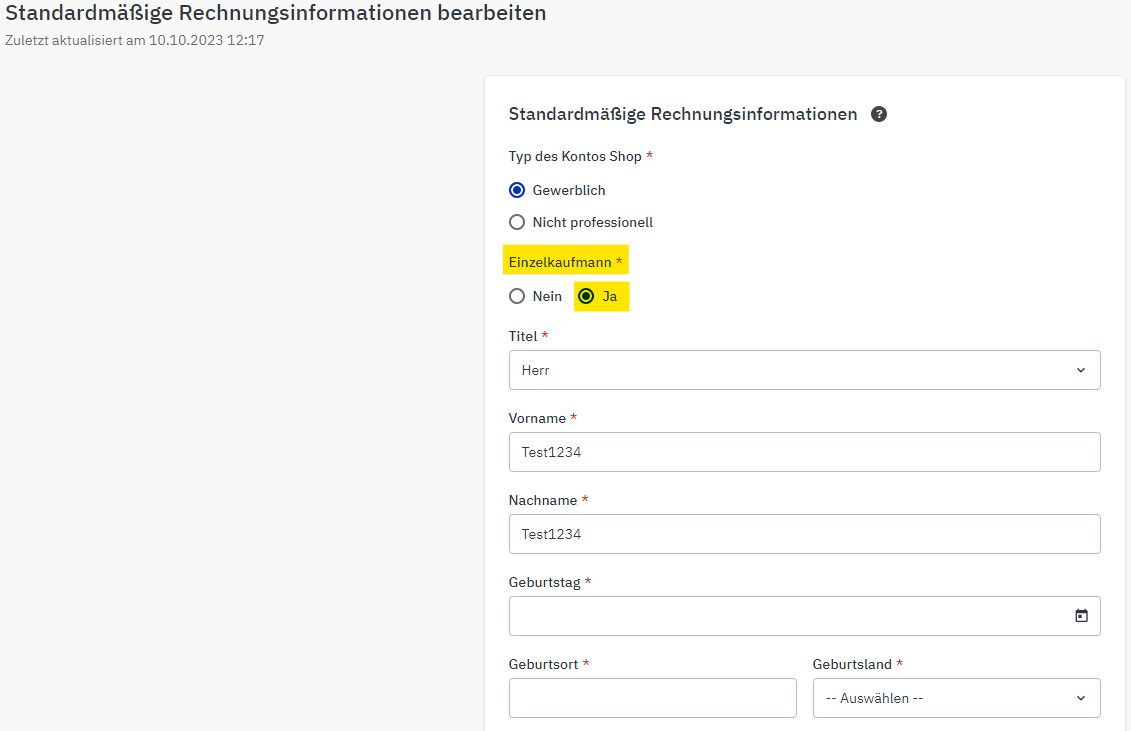Click the page heading Standardmäßige Rechnungsinformationen bearbeiten

[276, 13]
